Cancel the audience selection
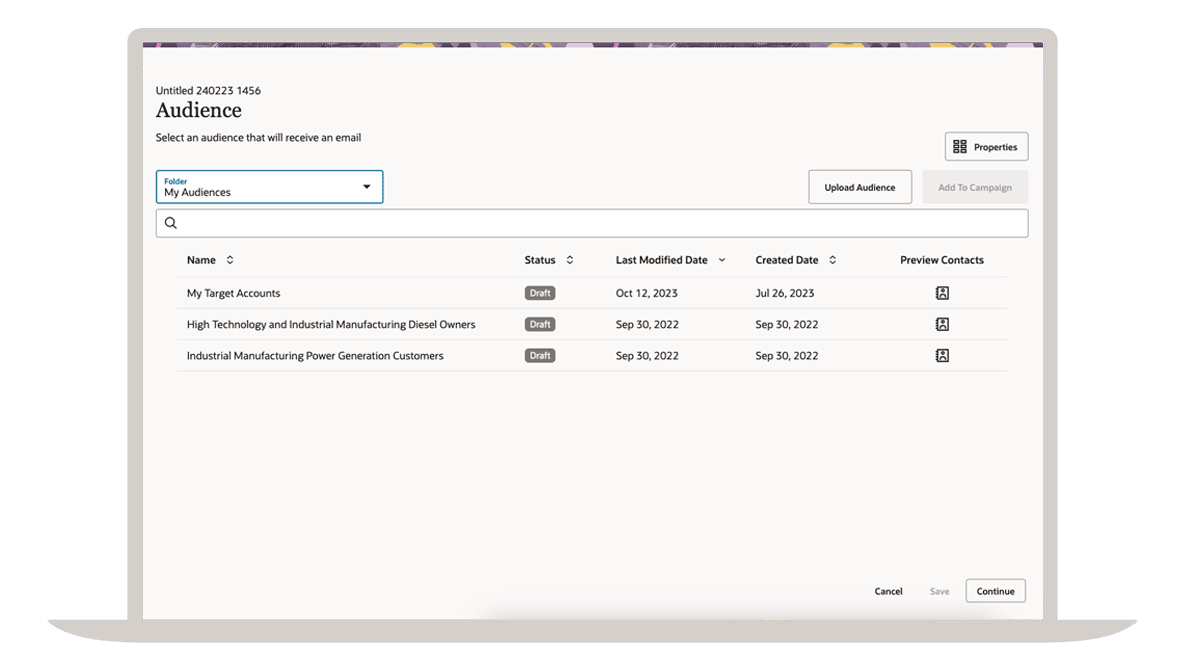 point(888,591)
